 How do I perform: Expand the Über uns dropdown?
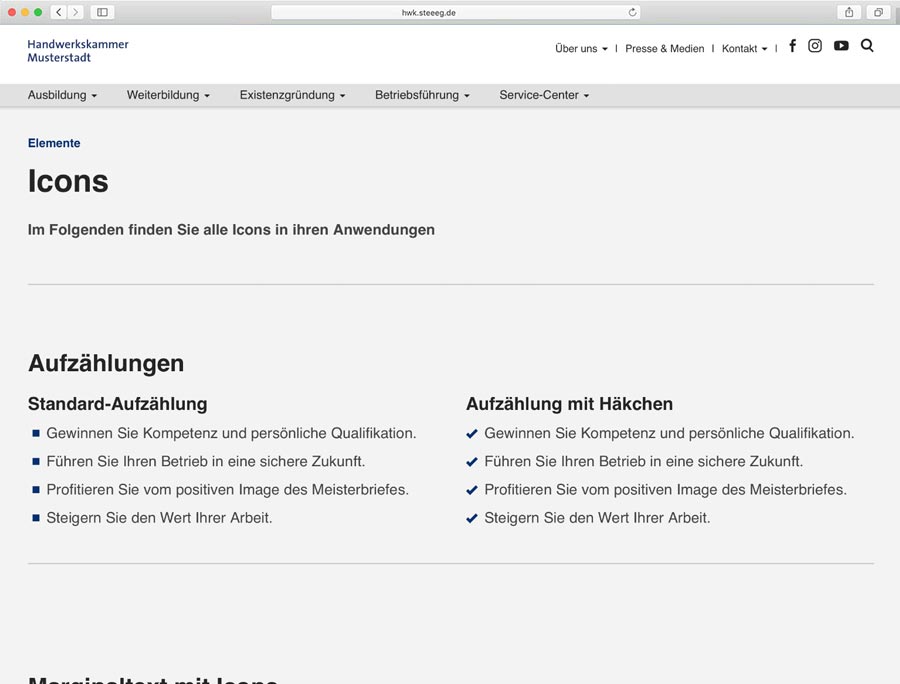[581, 48]
